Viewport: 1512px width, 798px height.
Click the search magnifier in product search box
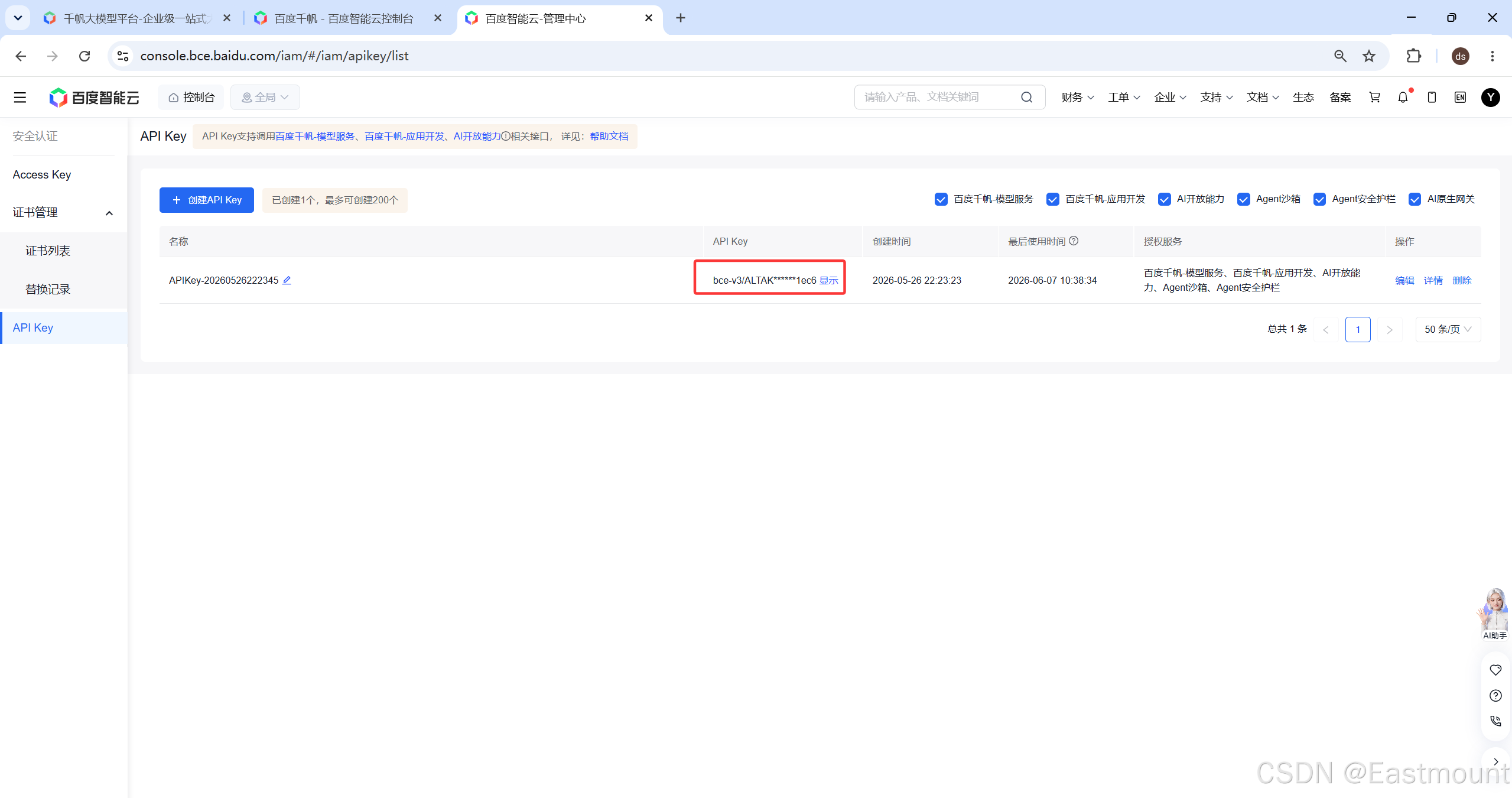1027,98
